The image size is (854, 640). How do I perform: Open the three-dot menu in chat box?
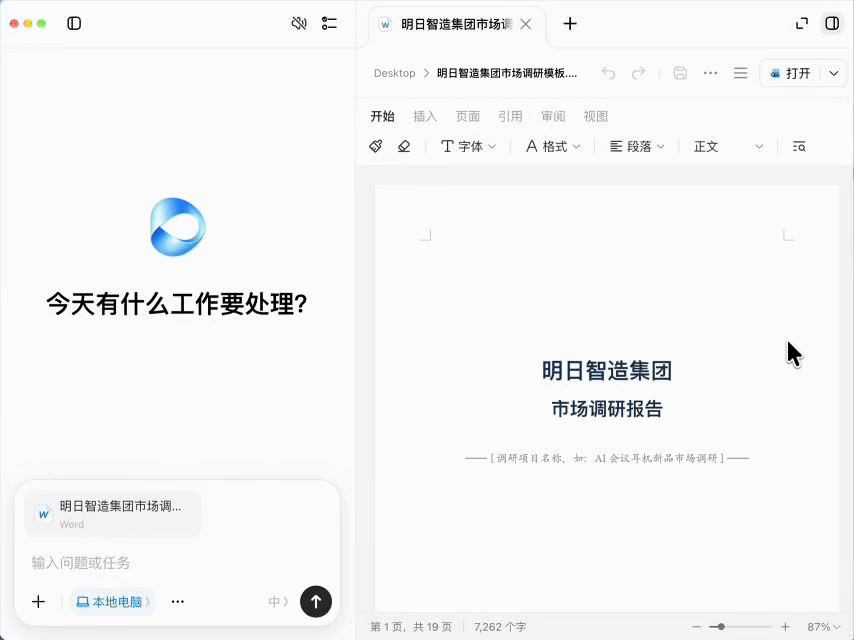tap(178, 602)
